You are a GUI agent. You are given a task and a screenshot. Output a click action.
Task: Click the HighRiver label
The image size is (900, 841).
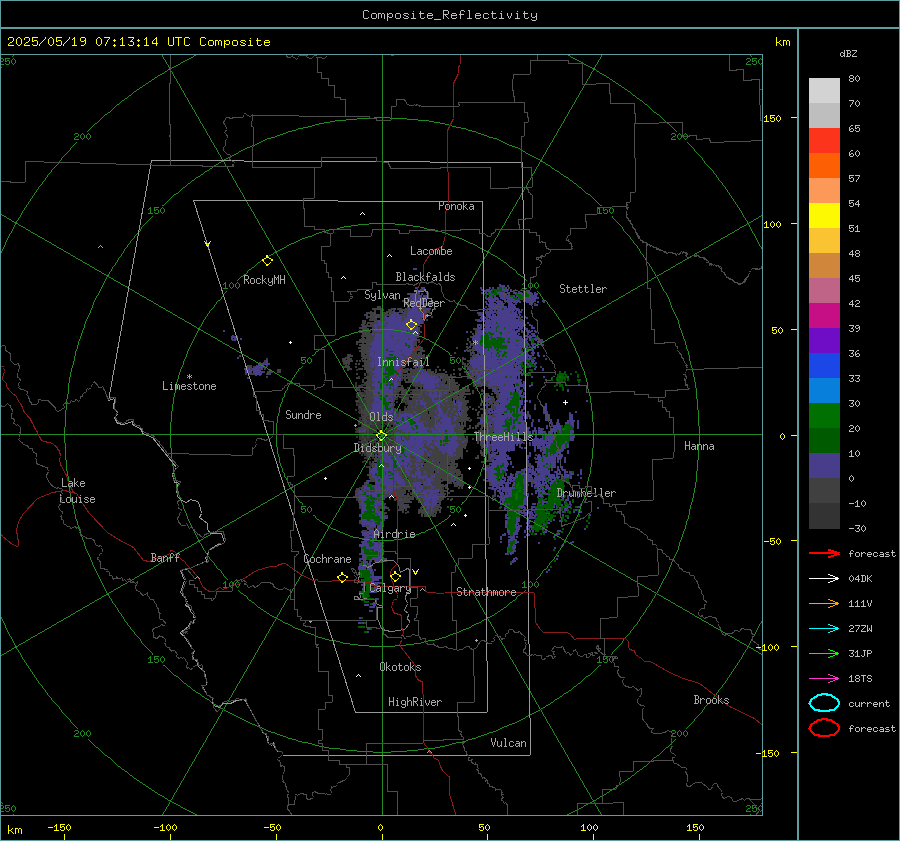pyautogui.click(x=415, y=702)
